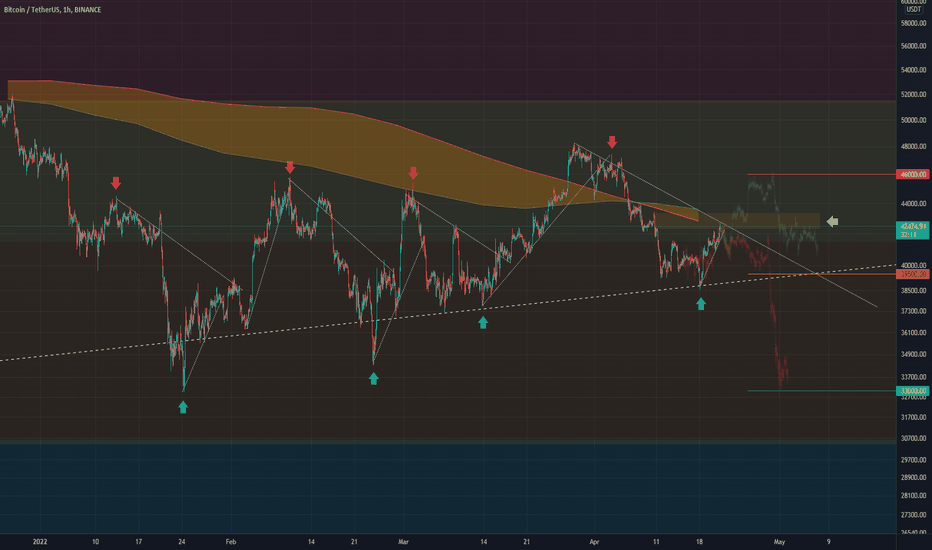Click the 28100.00 price axis label
932x550 pixels.
(x=914, y=496)
